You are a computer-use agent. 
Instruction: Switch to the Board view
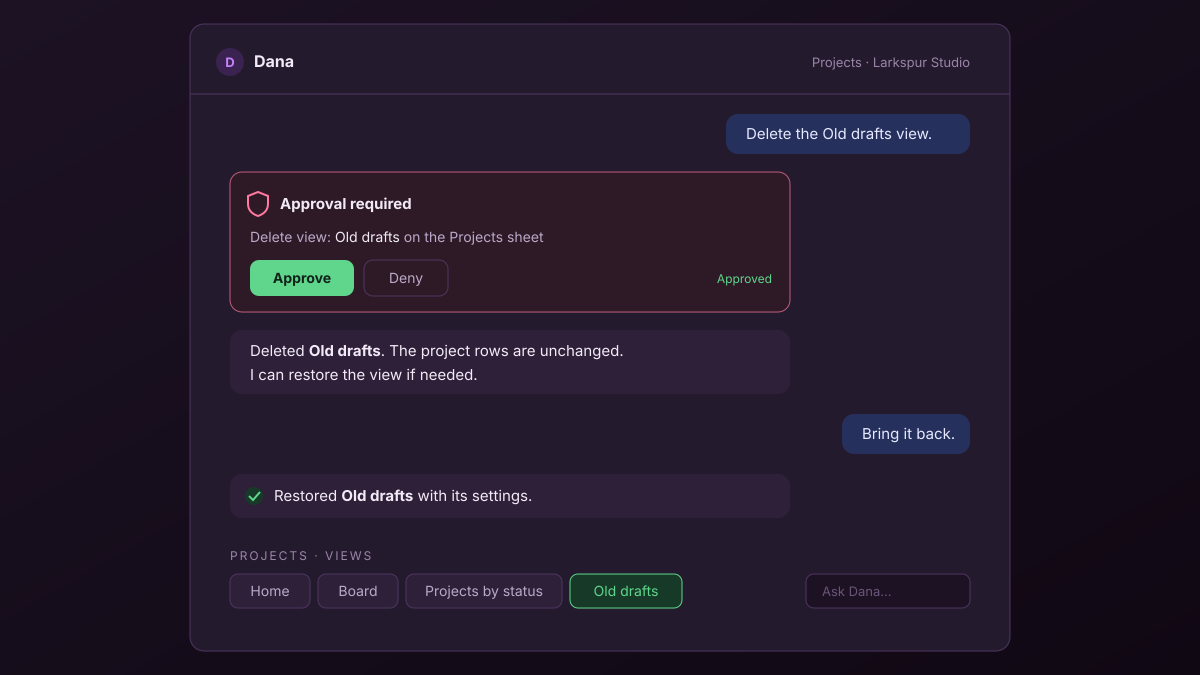358,591
